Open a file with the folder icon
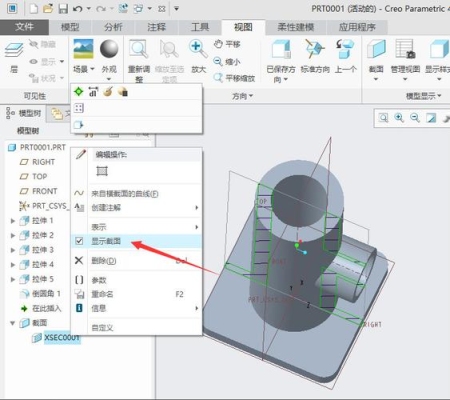 tap(48, 9)
